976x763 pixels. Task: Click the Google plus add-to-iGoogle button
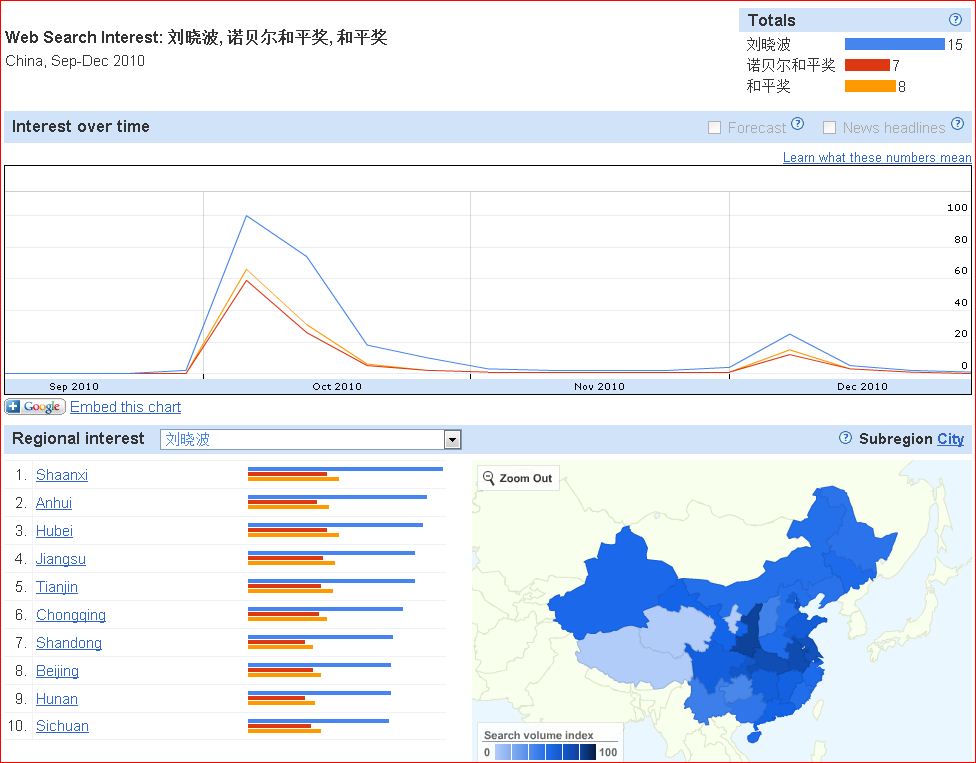coord(35,406)
